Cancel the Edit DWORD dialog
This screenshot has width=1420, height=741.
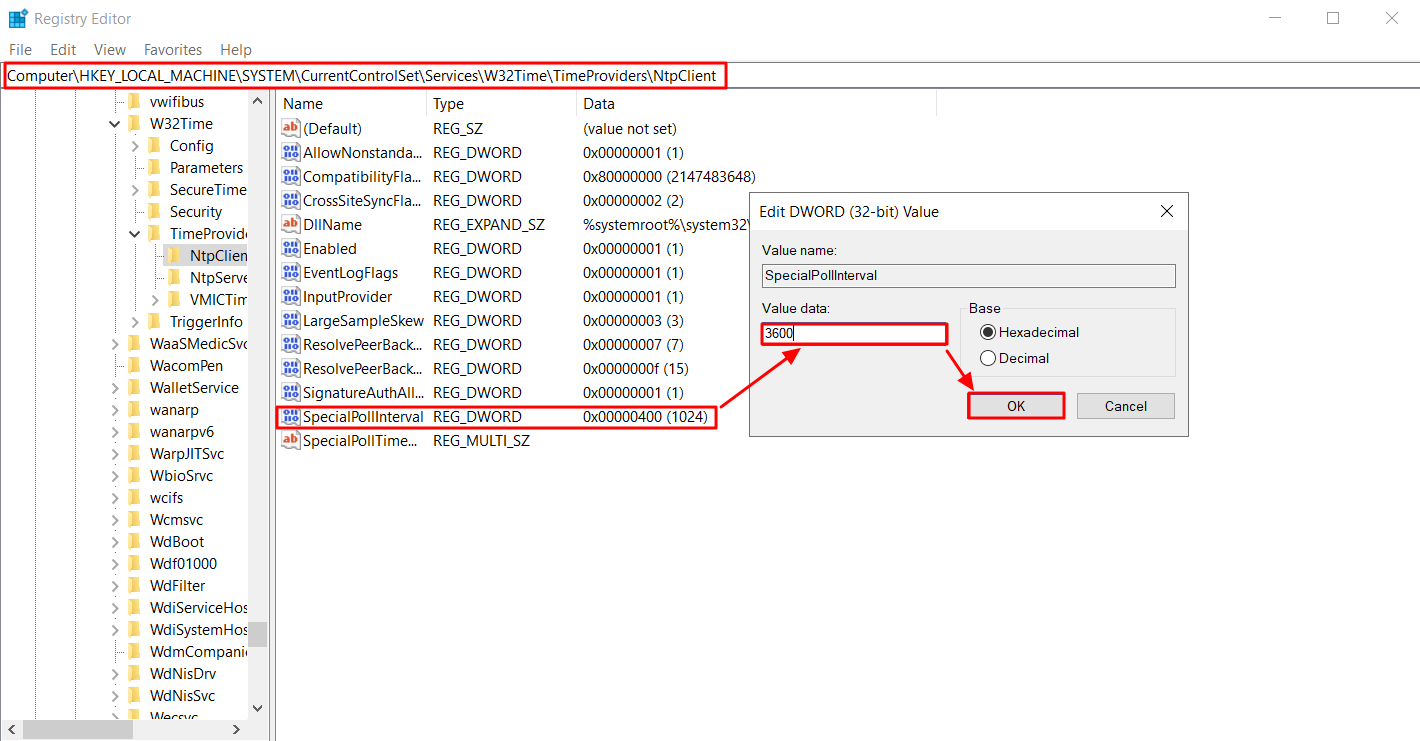pyautogui.click(x=1126, y=406)
